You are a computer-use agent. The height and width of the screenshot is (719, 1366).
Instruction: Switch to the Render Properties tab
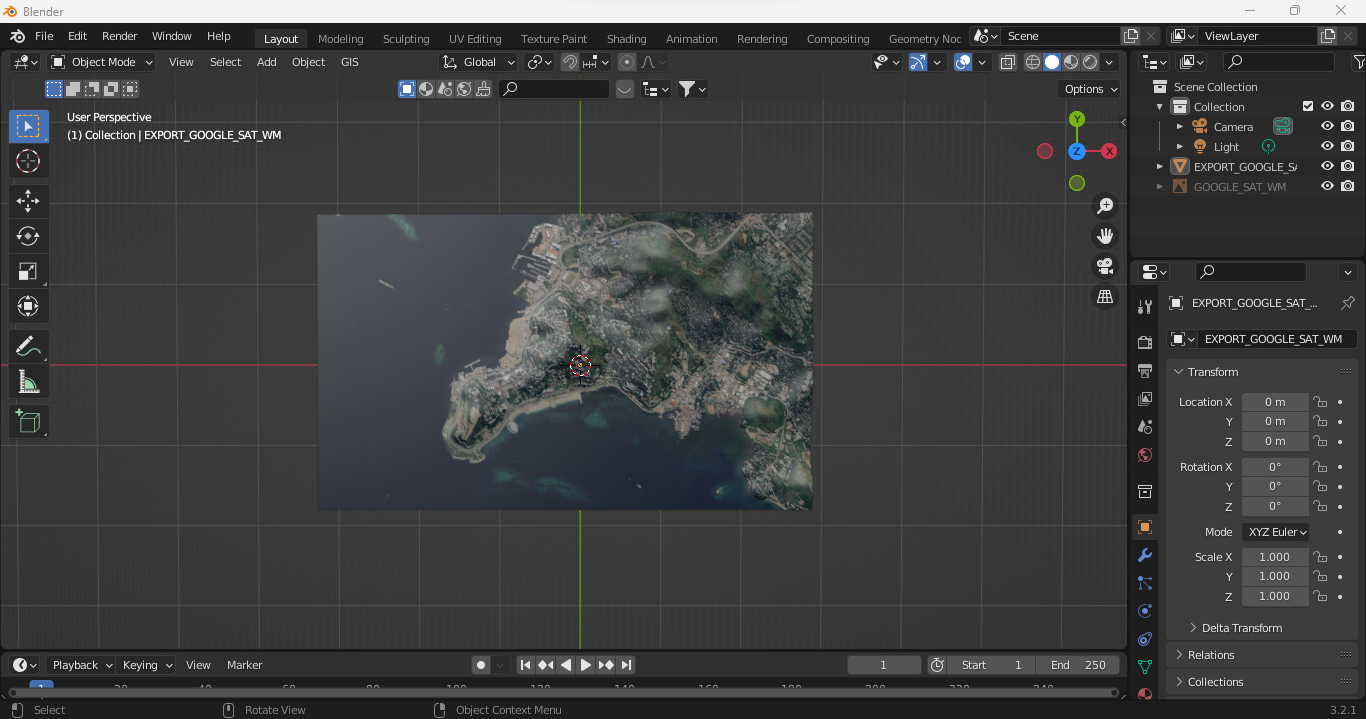click(1144, 342)
